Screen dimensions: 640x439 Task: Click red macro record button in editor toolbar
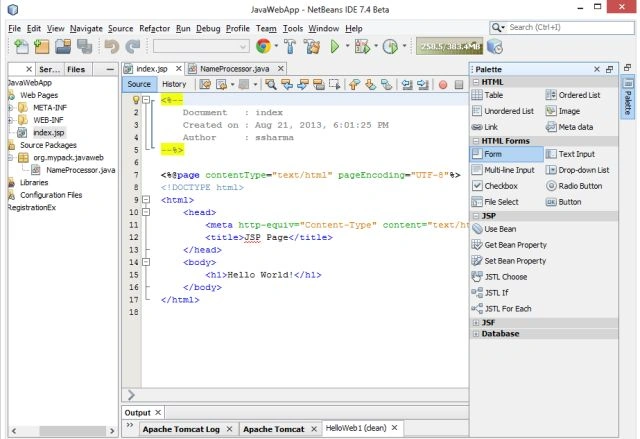pyautogui.click(x=443, y=84)
